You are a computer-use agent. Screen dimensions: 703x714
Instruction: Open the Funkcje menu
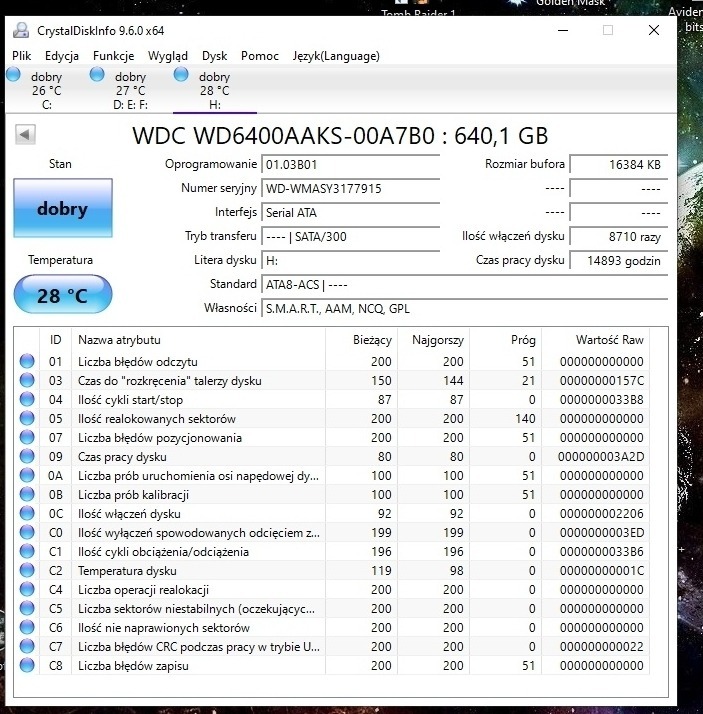(x=113, y=56)
